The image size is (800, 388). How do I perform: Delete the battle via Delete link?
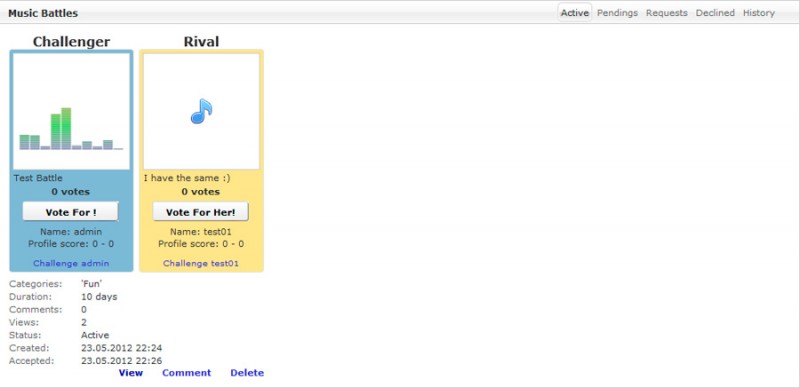pos(247,373)
